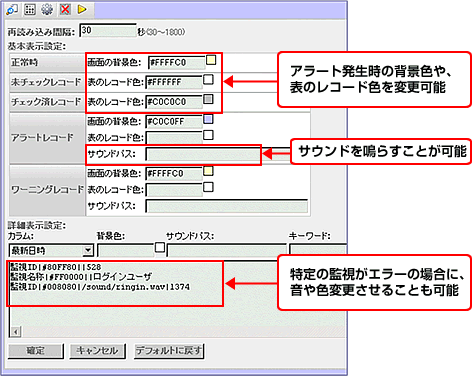The height and width of the screenshot is (376, 472).
Task: Click the red X toolbar icon
Action: pos(65,9)
